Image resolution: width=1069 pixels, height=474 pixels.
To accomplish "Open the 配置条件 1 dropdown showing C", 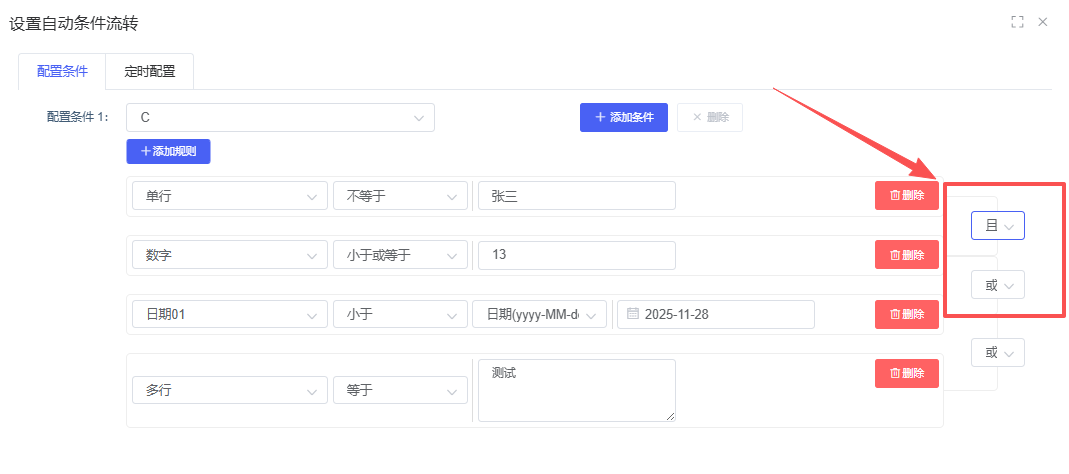I will [280, 117].
